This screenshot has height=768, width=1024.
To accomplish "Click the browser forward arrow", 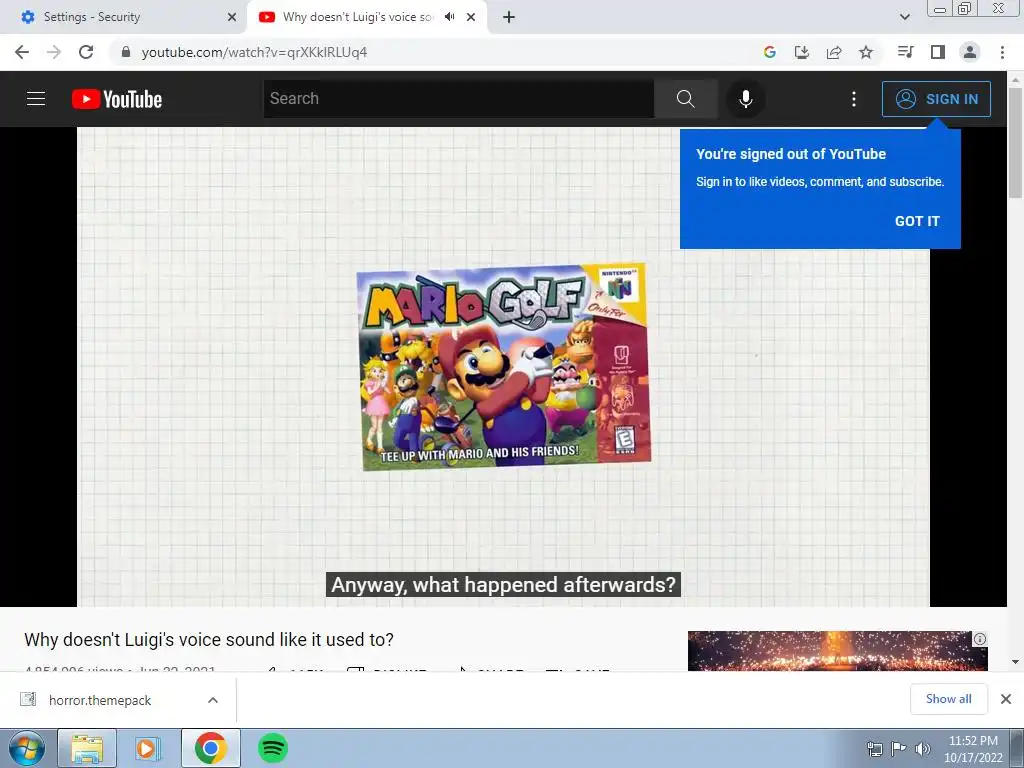I will click(x=54, y=52).
